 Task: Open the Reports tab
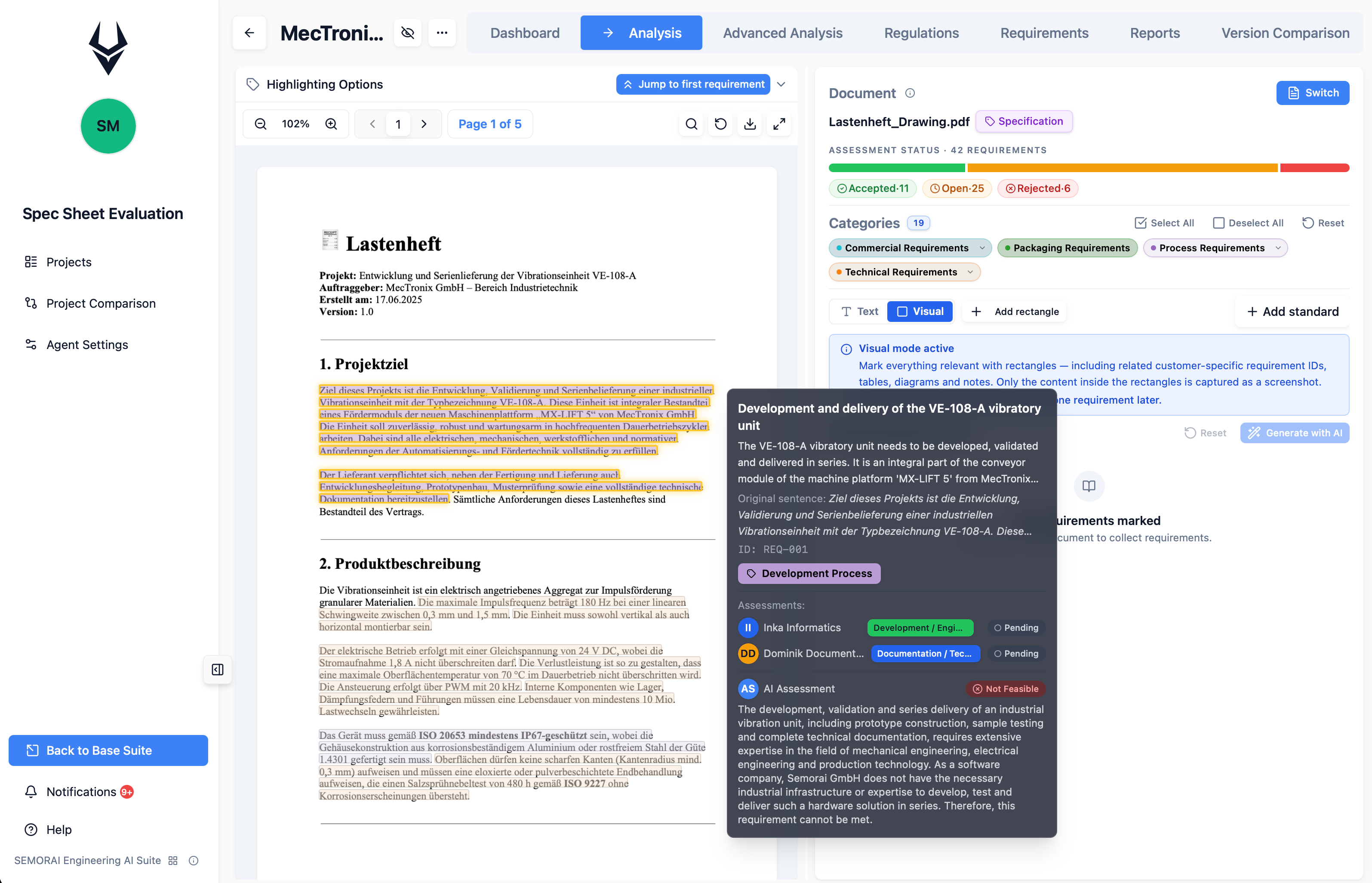point(1155,33)
